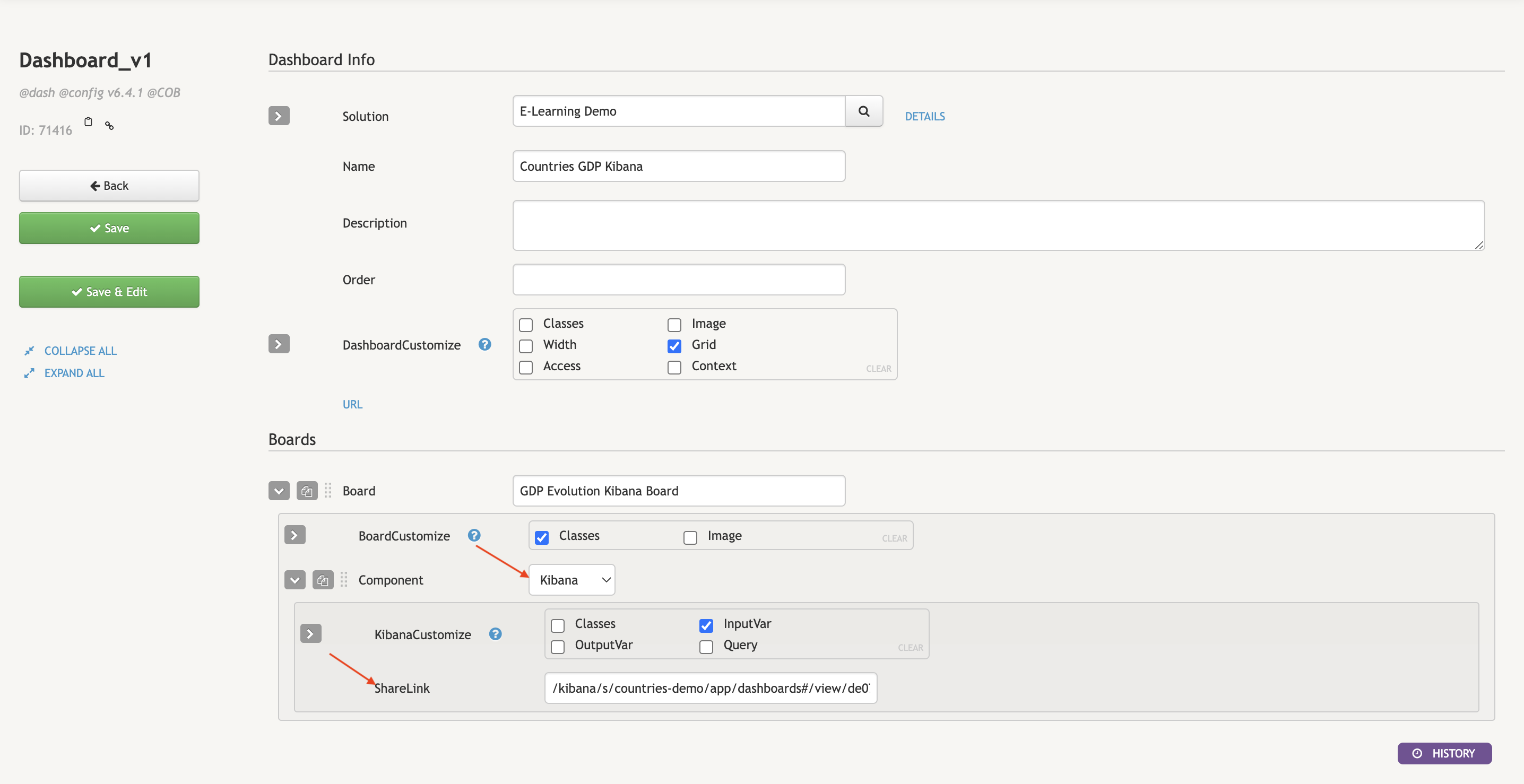Click duplicate icon beside Component field
Image resolution: width=1524 pixels, height=784 pixels.
click(x=323, y=580)
